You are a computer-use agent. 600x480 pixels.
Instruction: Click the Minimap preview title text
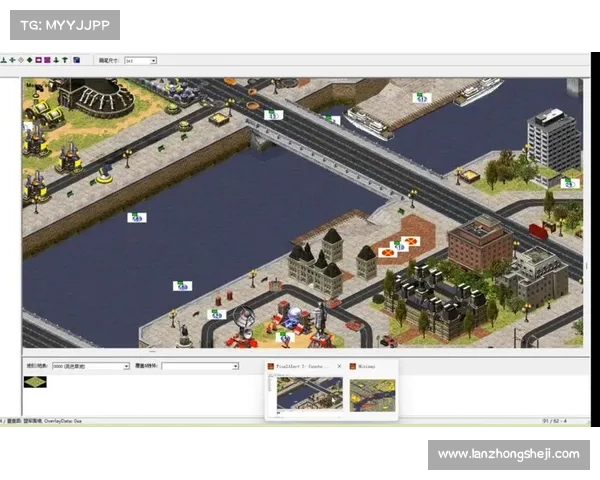(x=367, y=366)
